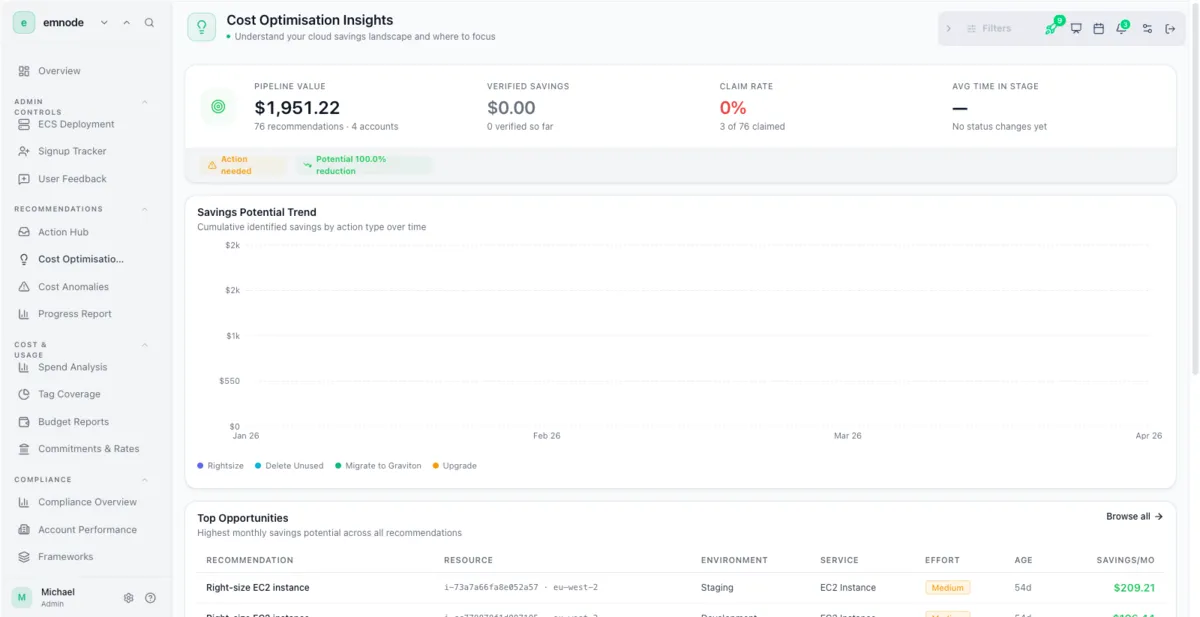Sort by Savings/Mo column header

click(1125, 560)
